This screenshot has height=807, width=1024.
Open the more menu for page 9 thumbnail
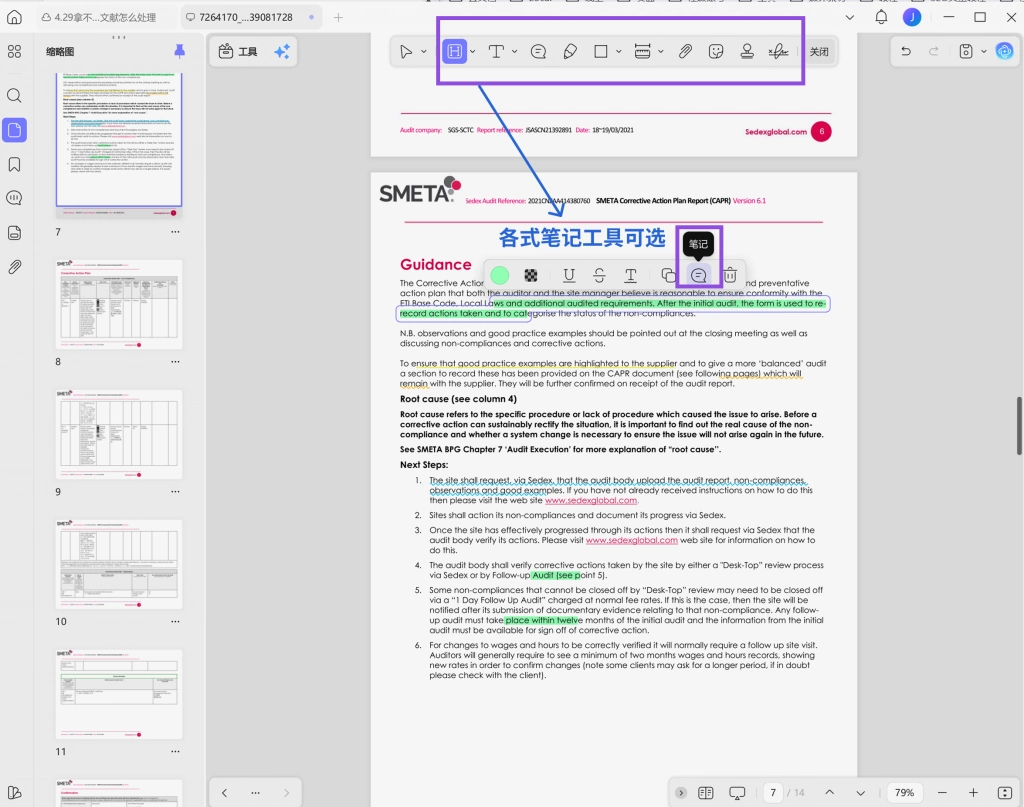[x=175, y=492]
